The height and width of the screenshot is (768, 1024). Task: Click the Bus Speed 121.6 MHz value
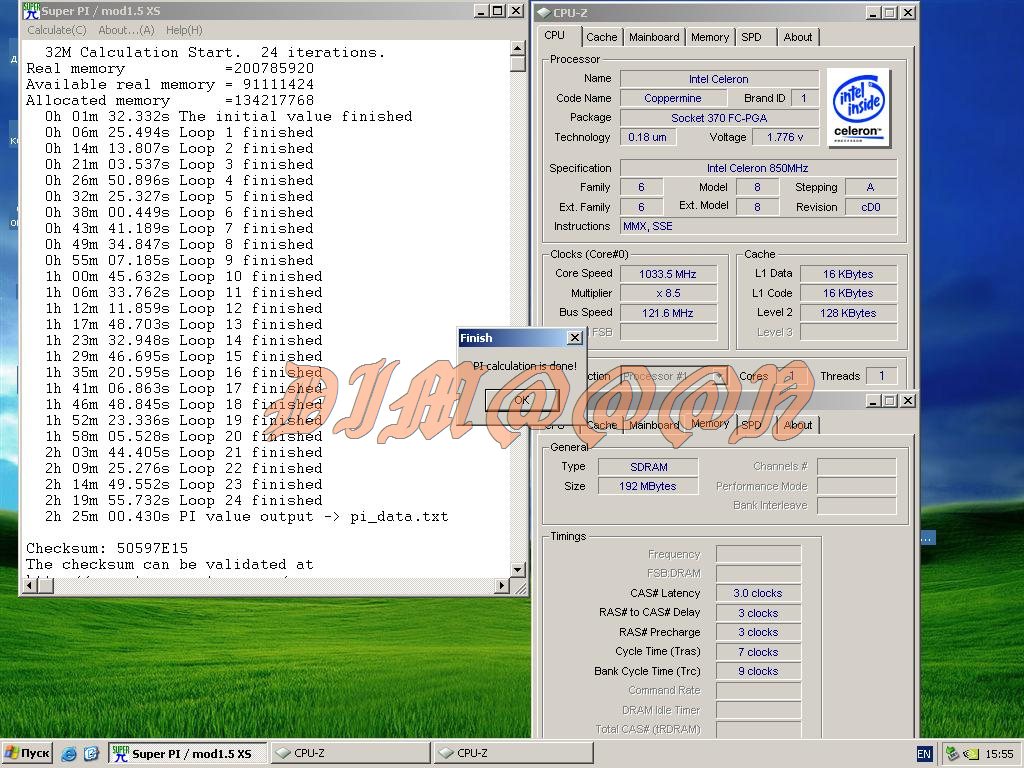coord(668,313)
